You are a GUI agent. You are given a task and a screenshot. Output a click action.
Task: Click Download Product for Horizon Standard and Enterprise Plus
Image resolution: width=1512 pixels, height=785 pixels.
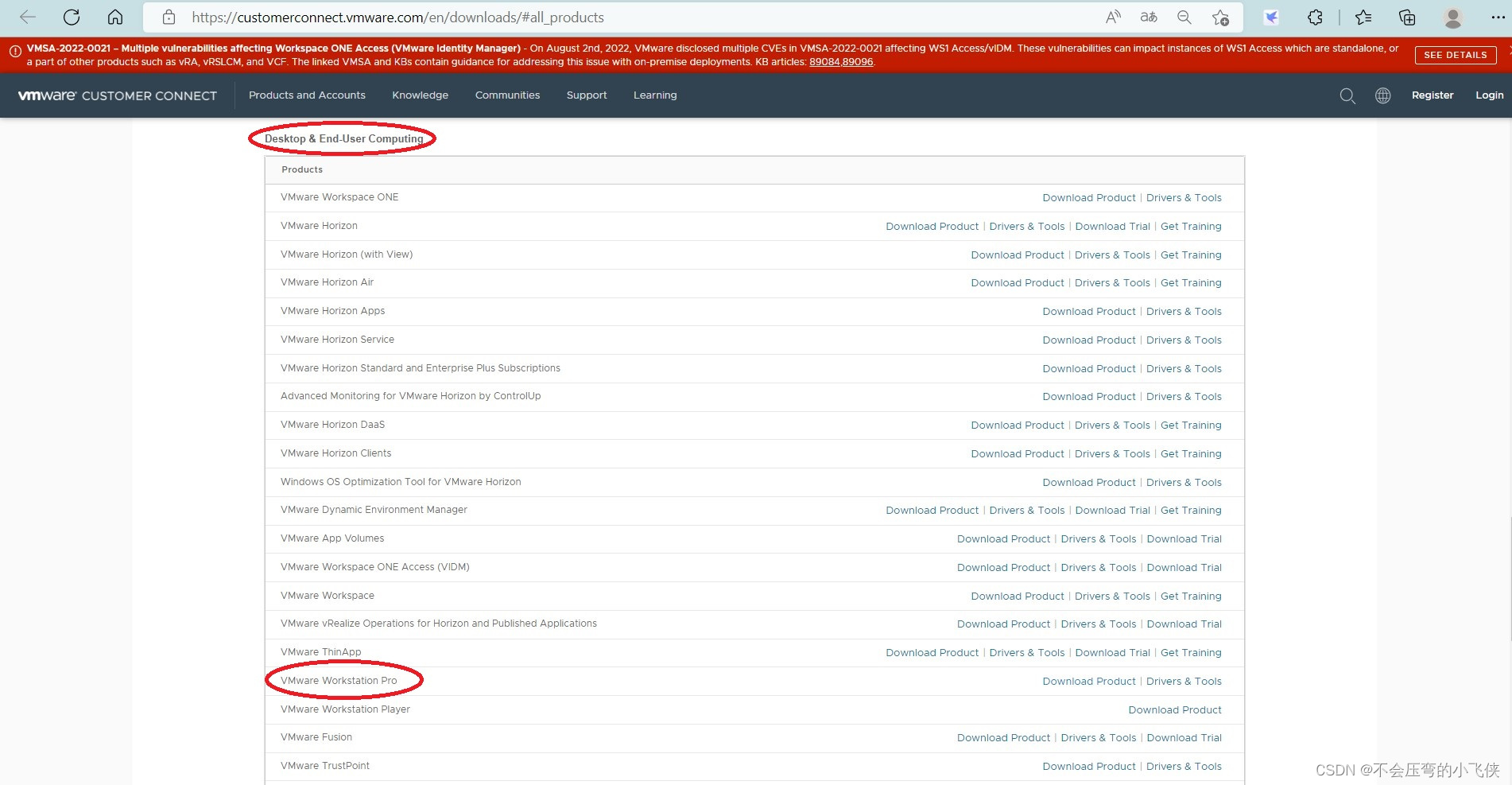[1089, 368]
